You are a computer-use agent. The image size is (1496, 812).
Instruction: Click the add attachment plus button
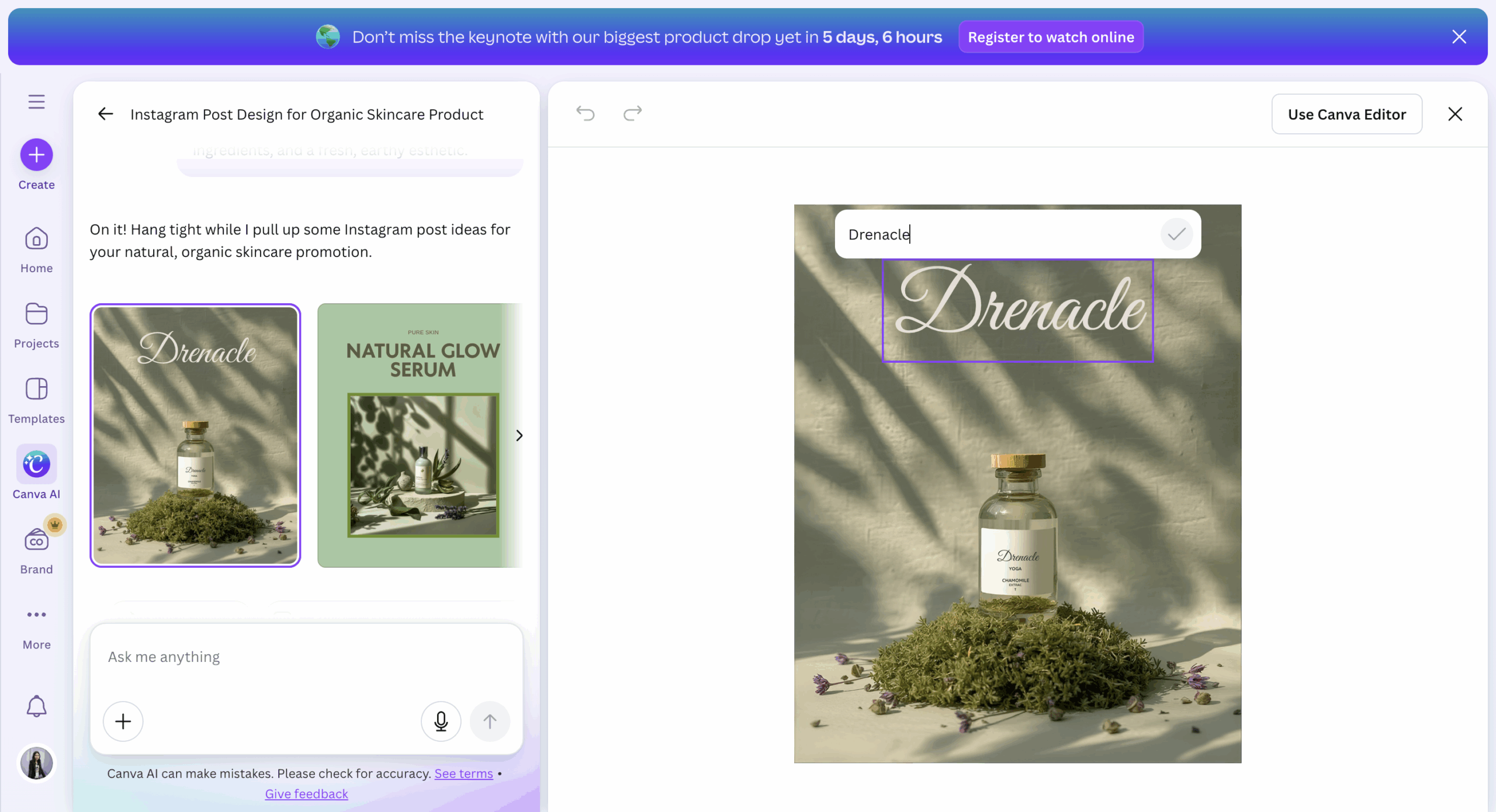tap(123, 721)
